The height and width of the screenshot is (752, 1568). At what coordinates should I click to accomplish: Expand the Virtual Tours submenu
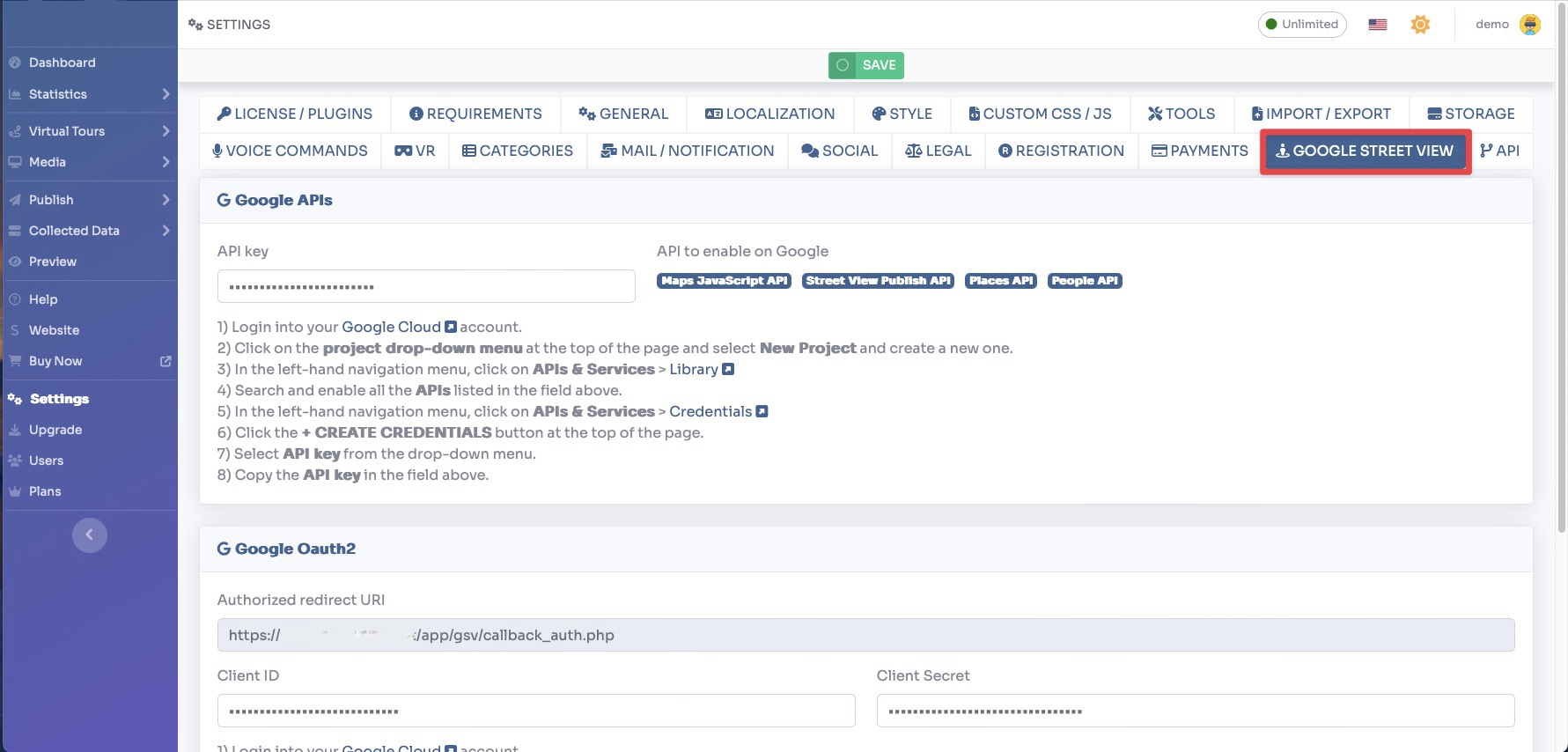pyautogui.click(x=165, y=131)
